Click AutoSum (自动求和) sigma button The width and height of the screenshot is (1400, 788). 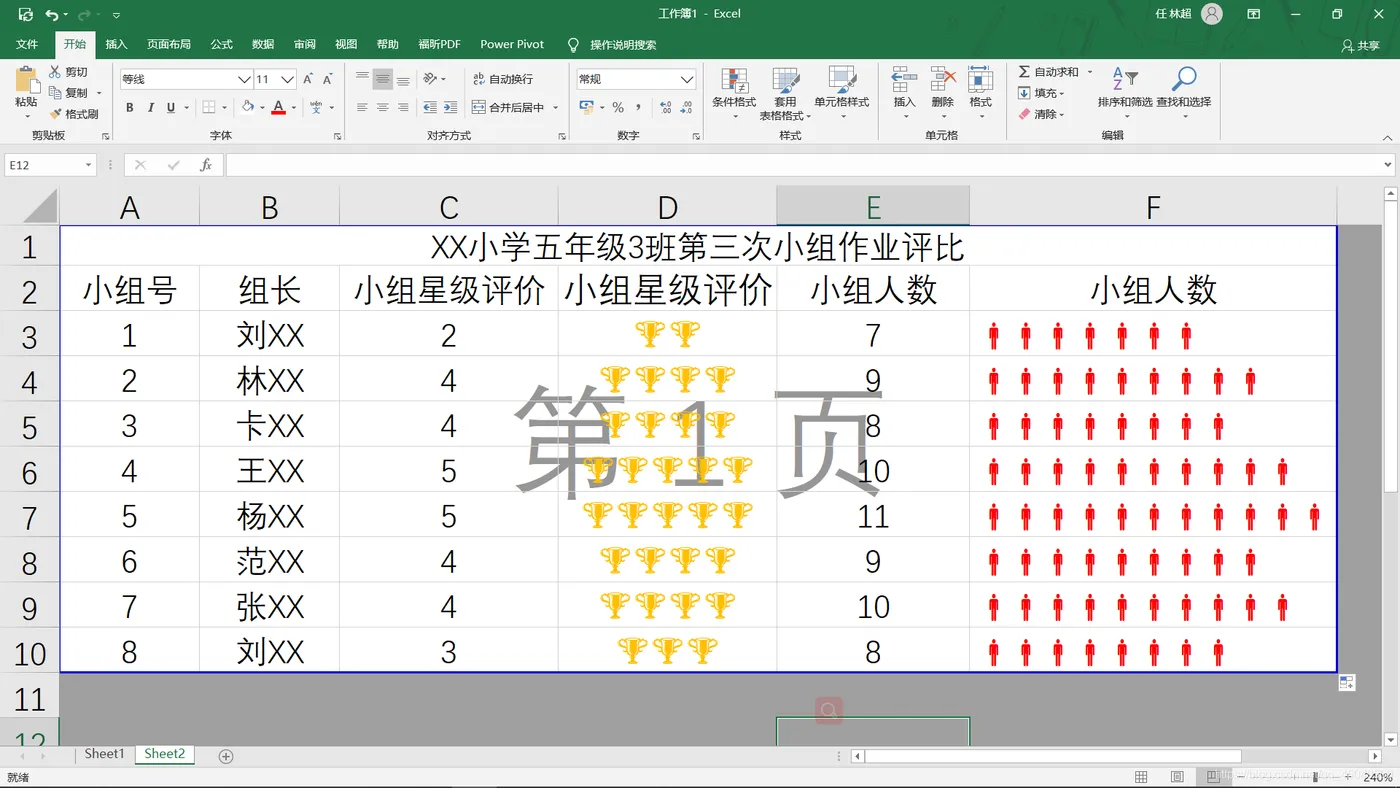pyautogui.click(x=1048, y=72)
